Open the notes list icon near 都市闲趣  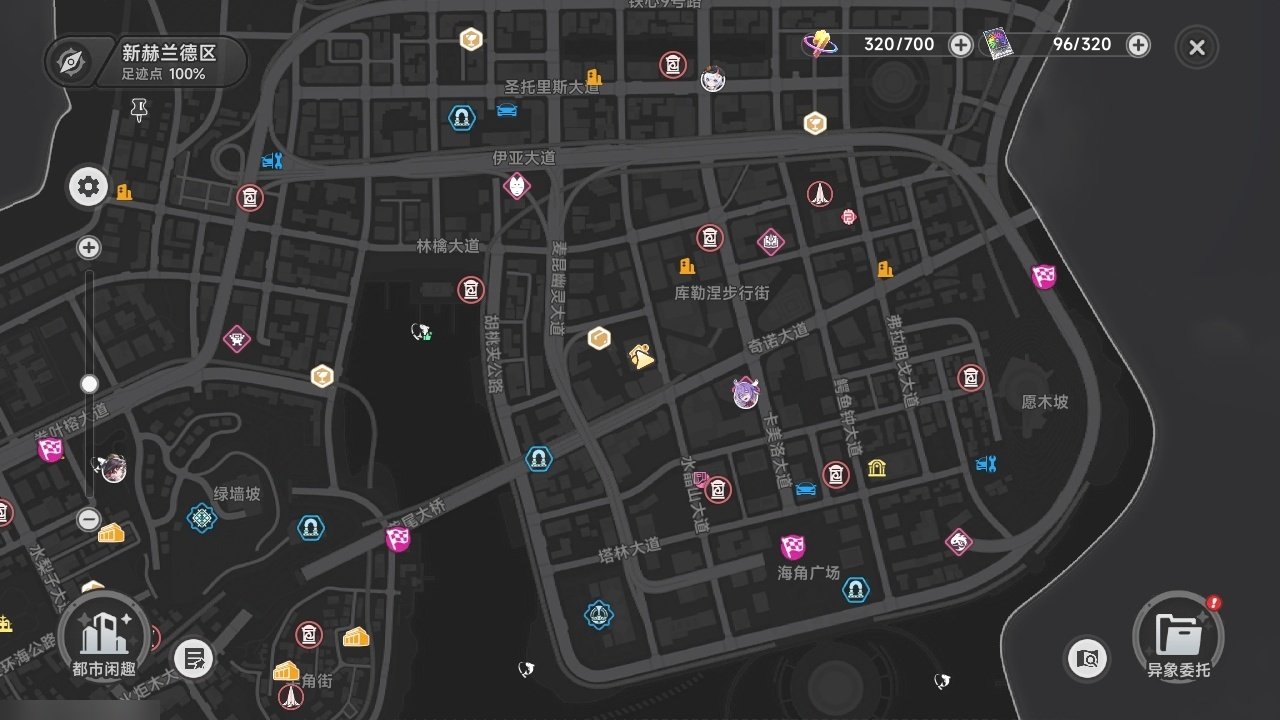coord(194,659)
